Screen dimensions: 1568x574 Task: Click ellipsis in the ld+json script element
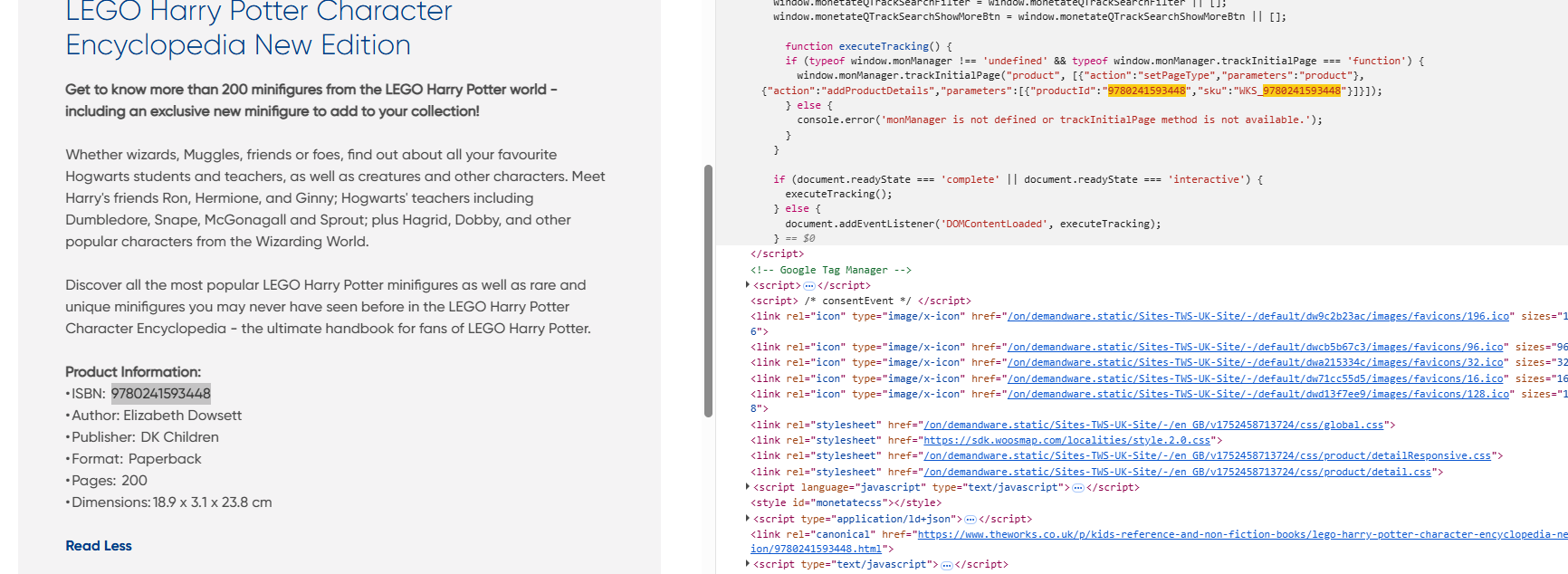tap(970, 519)
